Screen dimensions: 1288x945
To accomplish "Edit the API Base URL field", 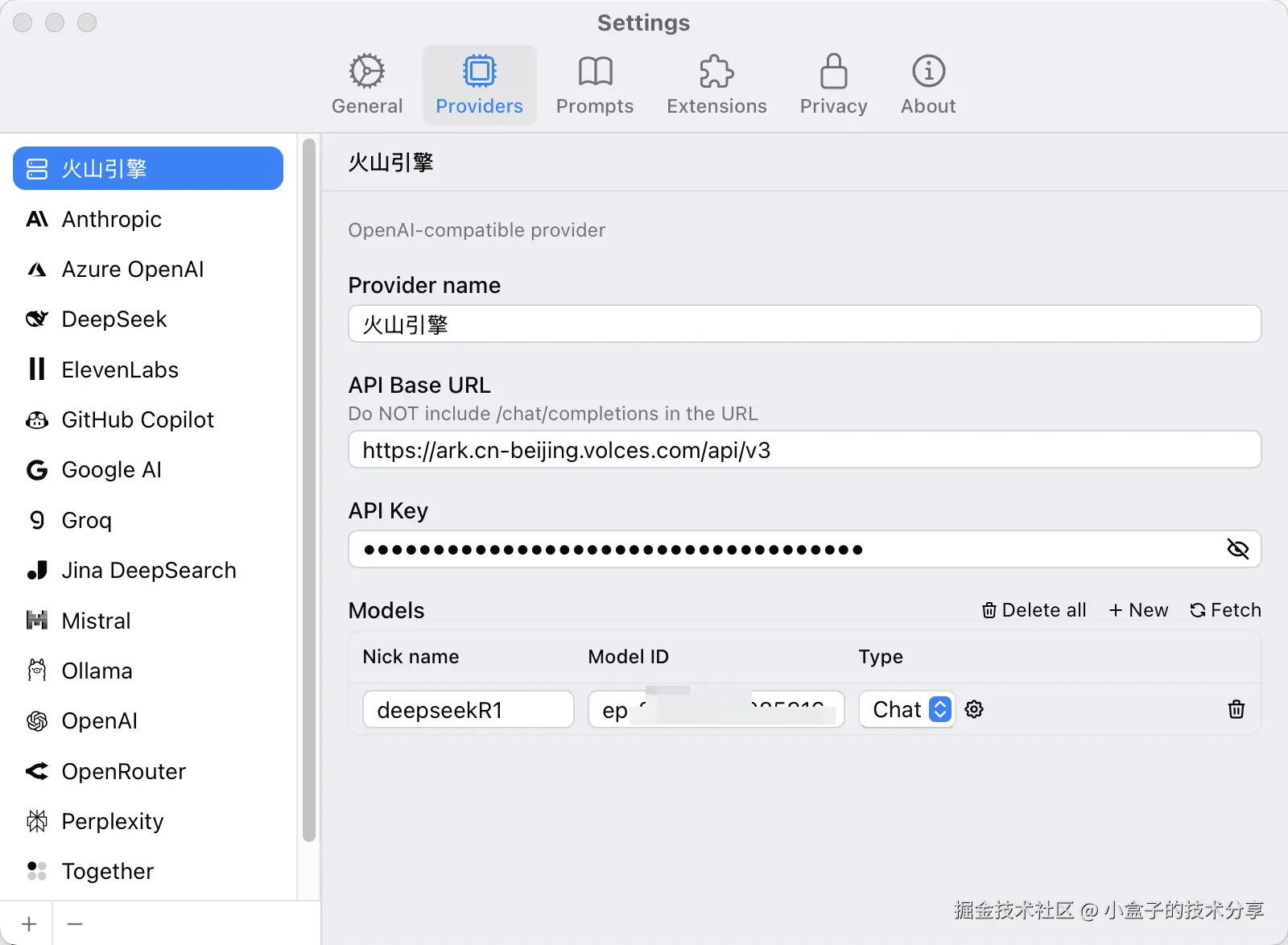I will [x=804, y=449].
